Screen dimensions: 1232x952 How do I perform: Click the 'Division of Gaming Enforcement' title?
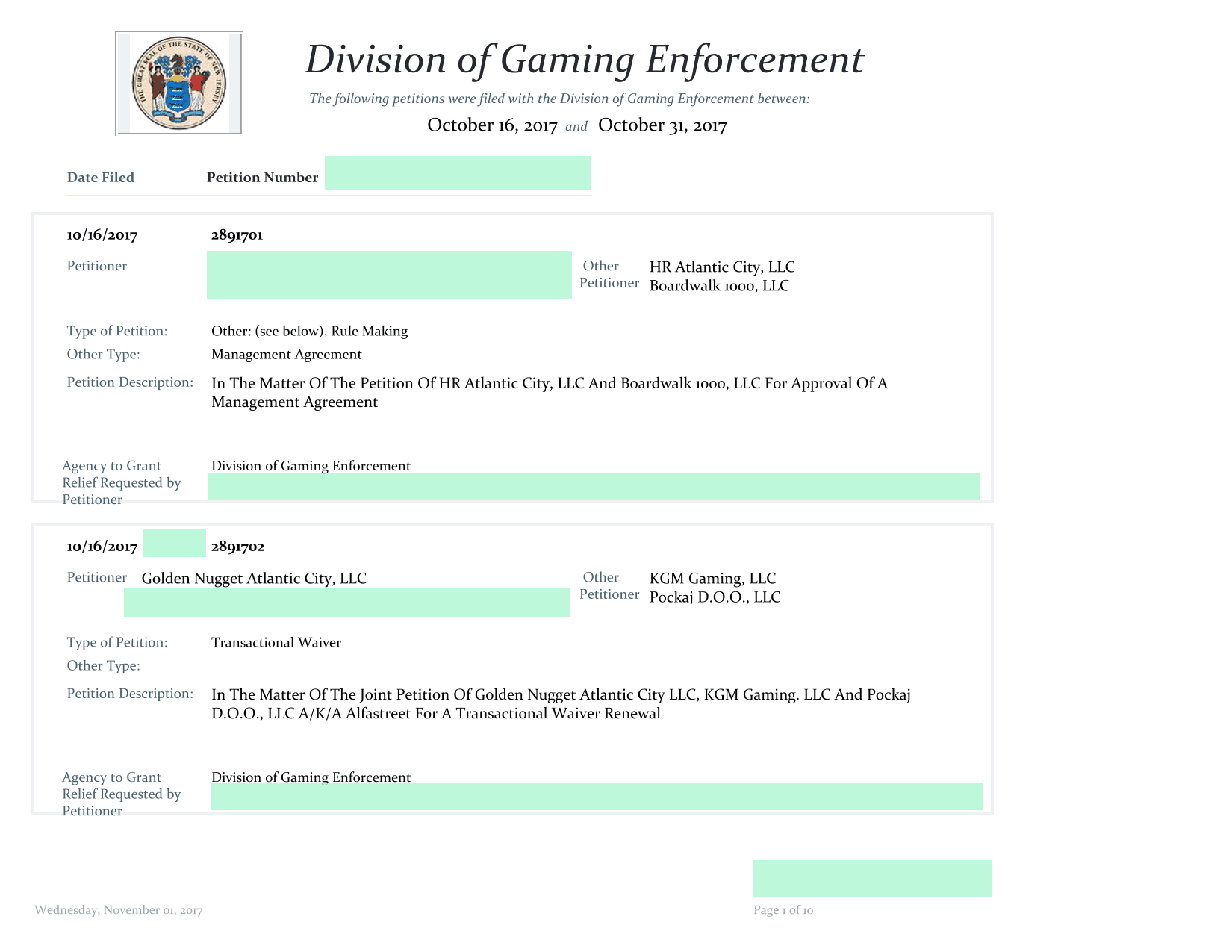pos(585,60)
